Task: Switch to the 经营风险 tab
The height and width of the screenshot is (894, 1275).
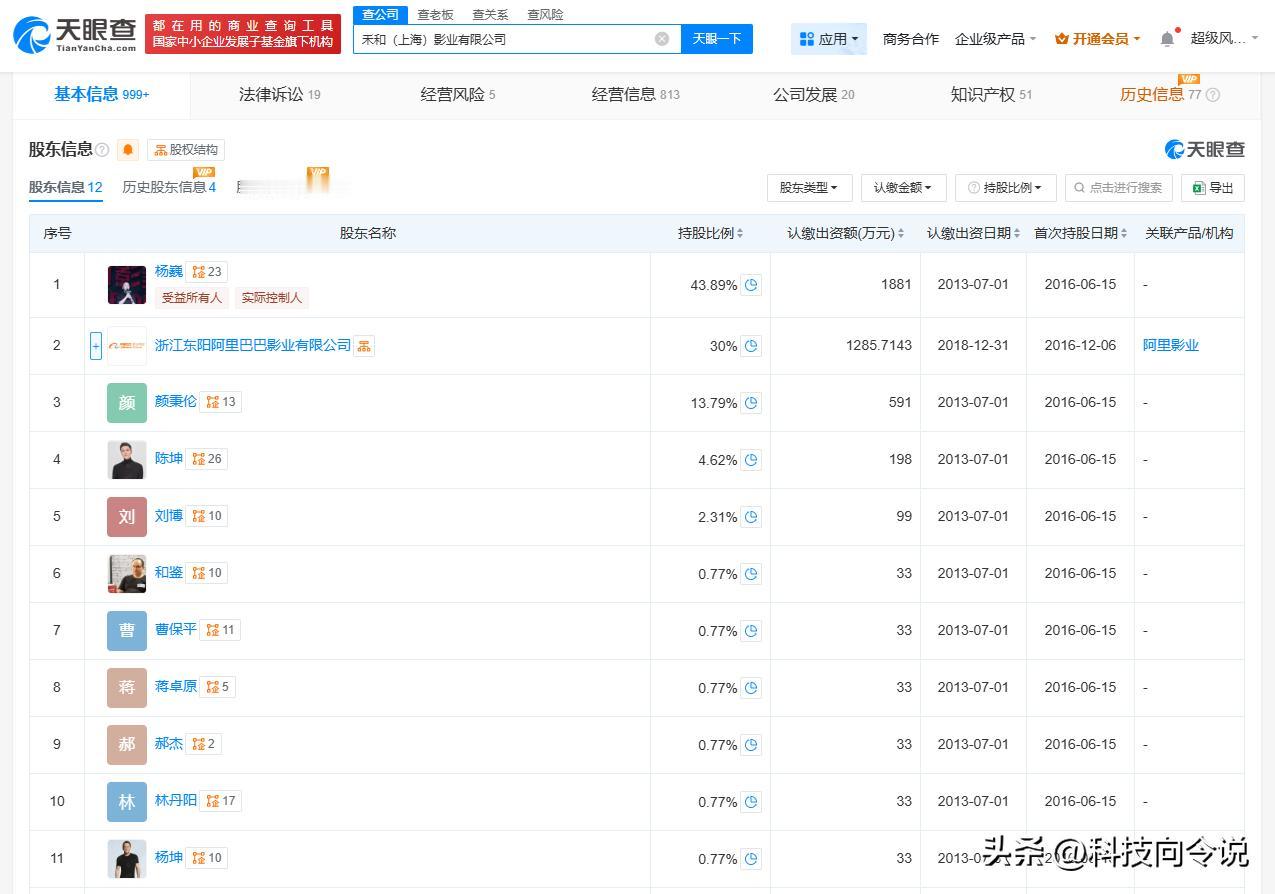Action: (457, 95)
